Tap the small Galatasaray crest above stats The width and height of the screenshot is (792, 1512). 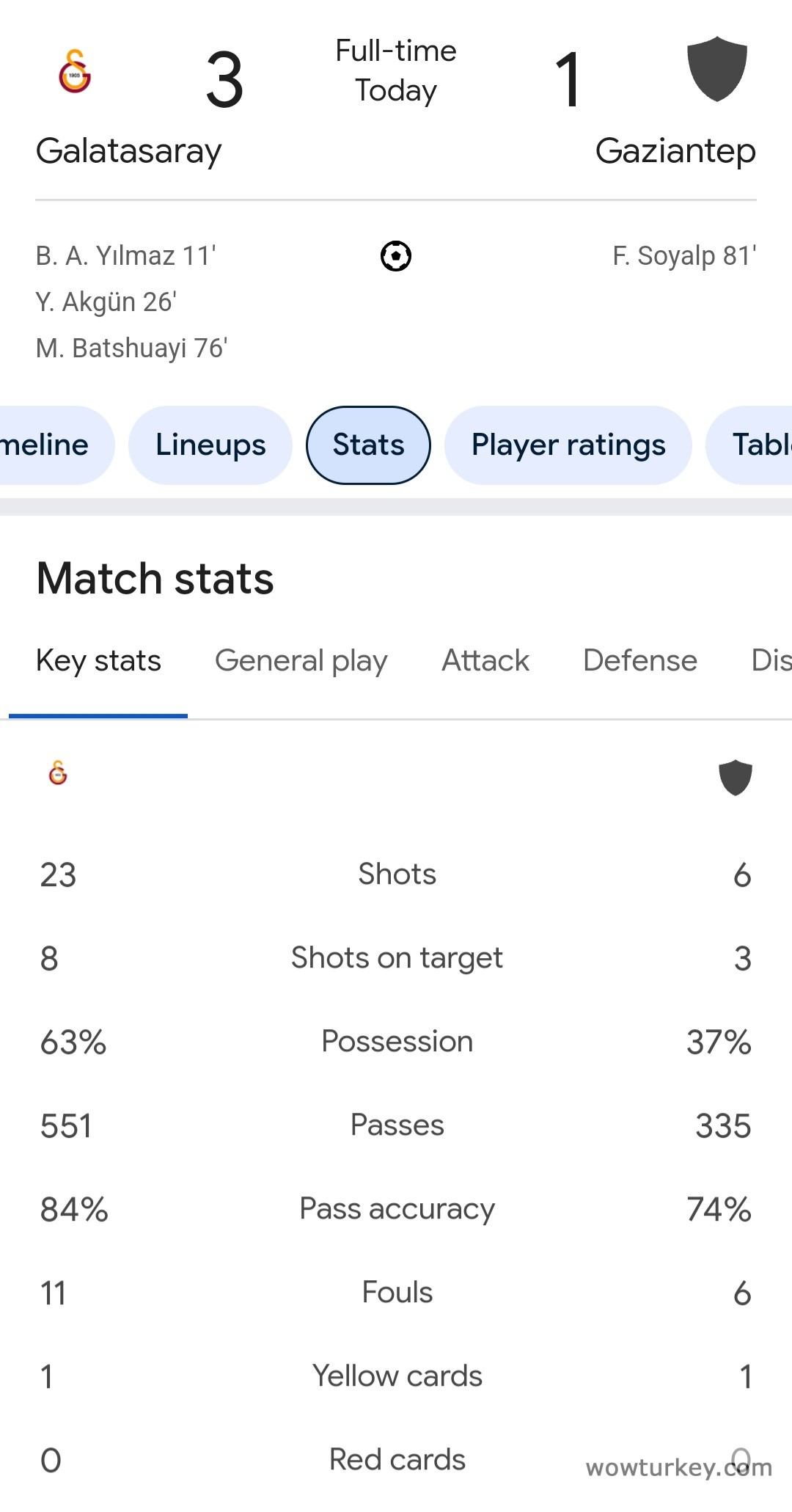(x=58, y=773)
